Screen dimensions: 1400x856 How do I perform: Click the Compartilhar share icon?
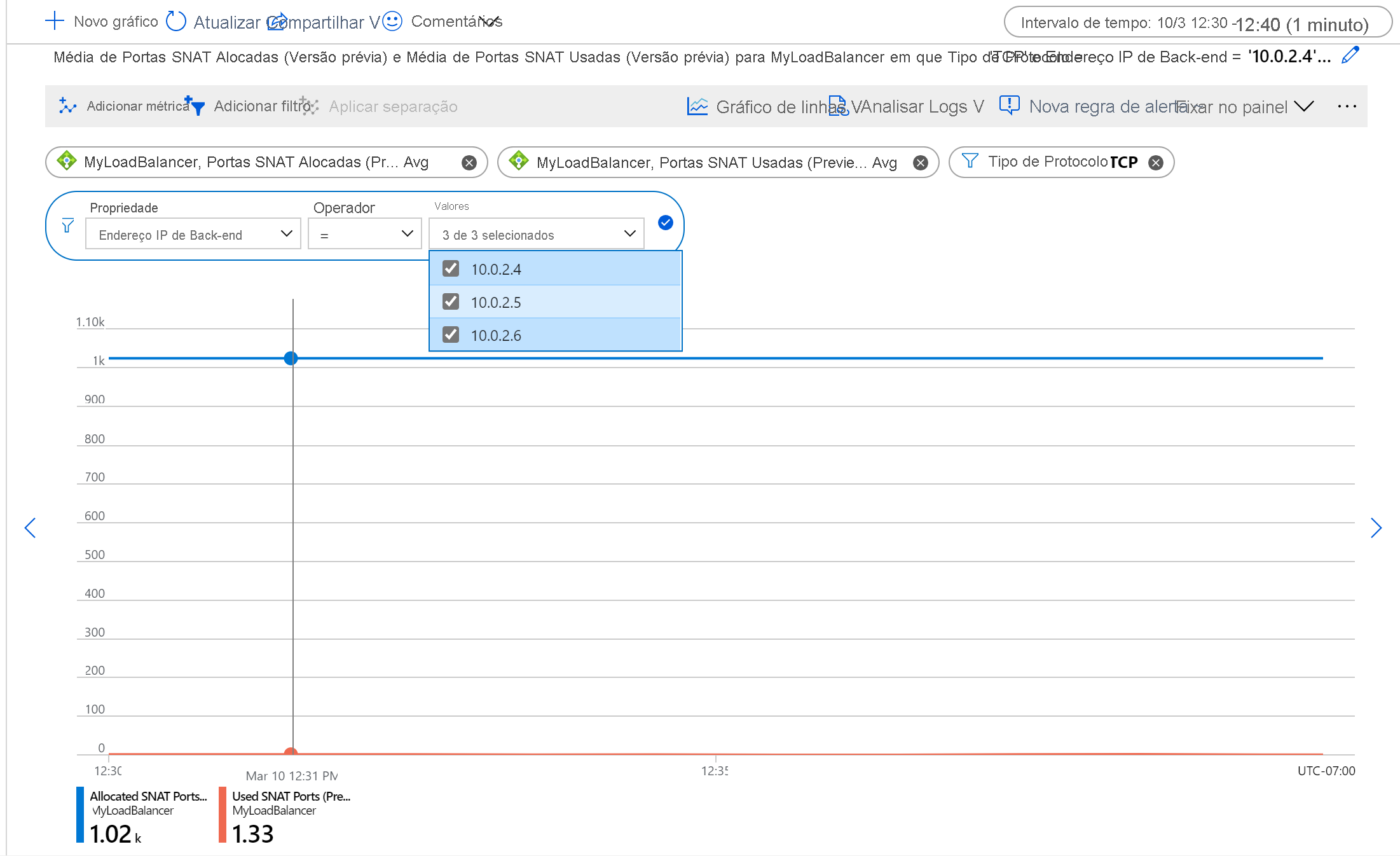pos(277,22)
